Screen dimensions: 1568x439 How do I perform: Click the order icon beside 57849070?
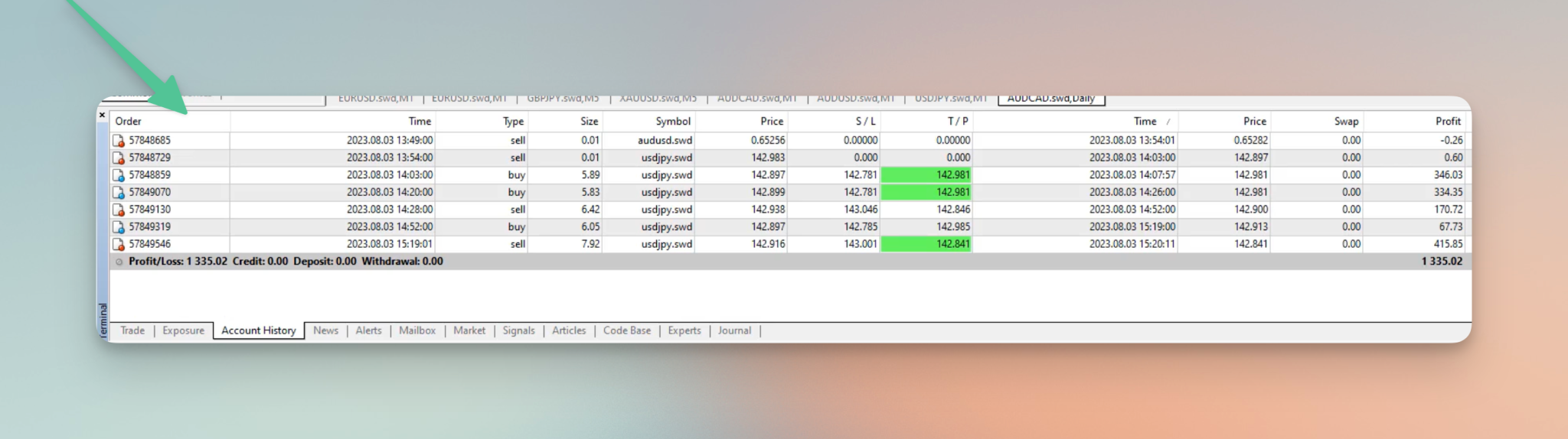119,192
